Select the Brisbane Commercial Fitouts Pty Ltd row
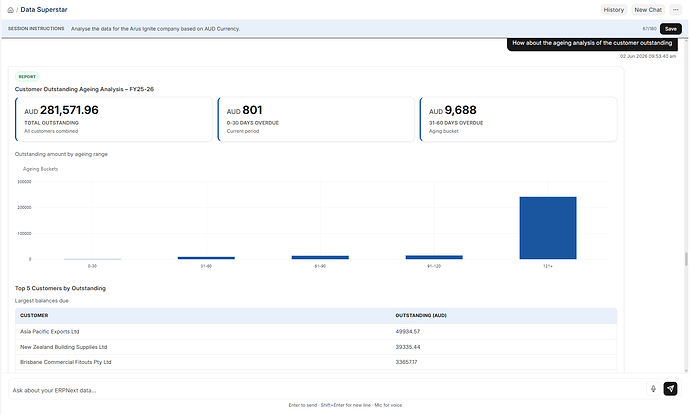Image resolution: width=690 pixels, height=415 pixels. click(x=316, y=362)
